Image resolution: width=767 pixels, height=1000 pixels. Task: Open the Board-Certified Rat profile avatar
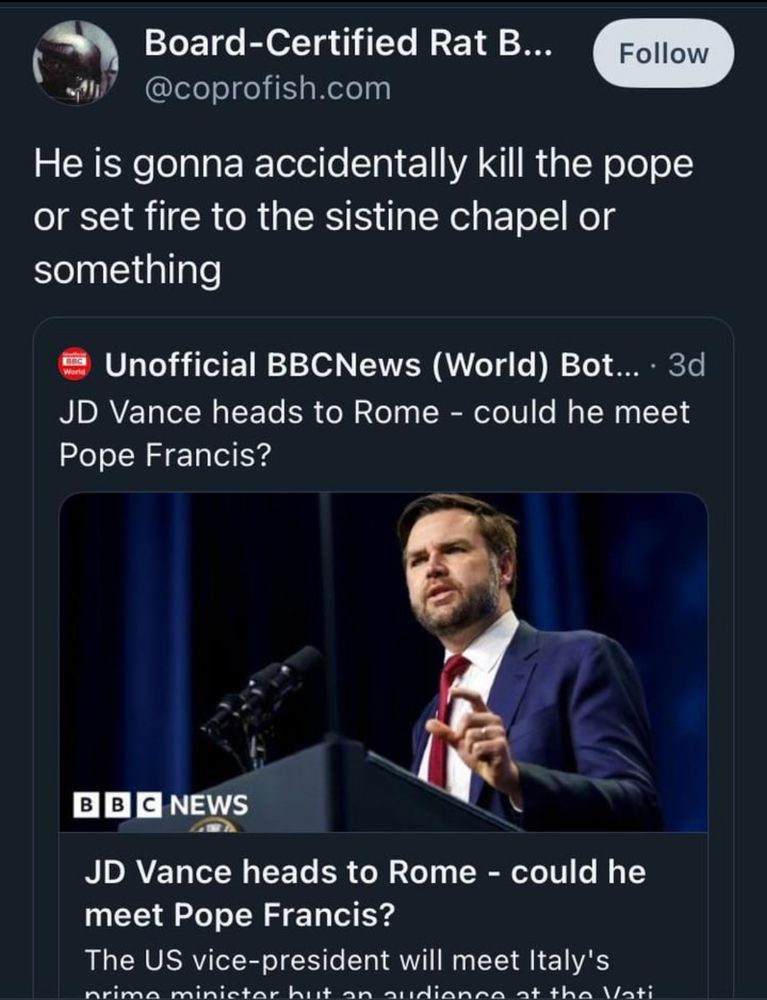coord(76,63)
